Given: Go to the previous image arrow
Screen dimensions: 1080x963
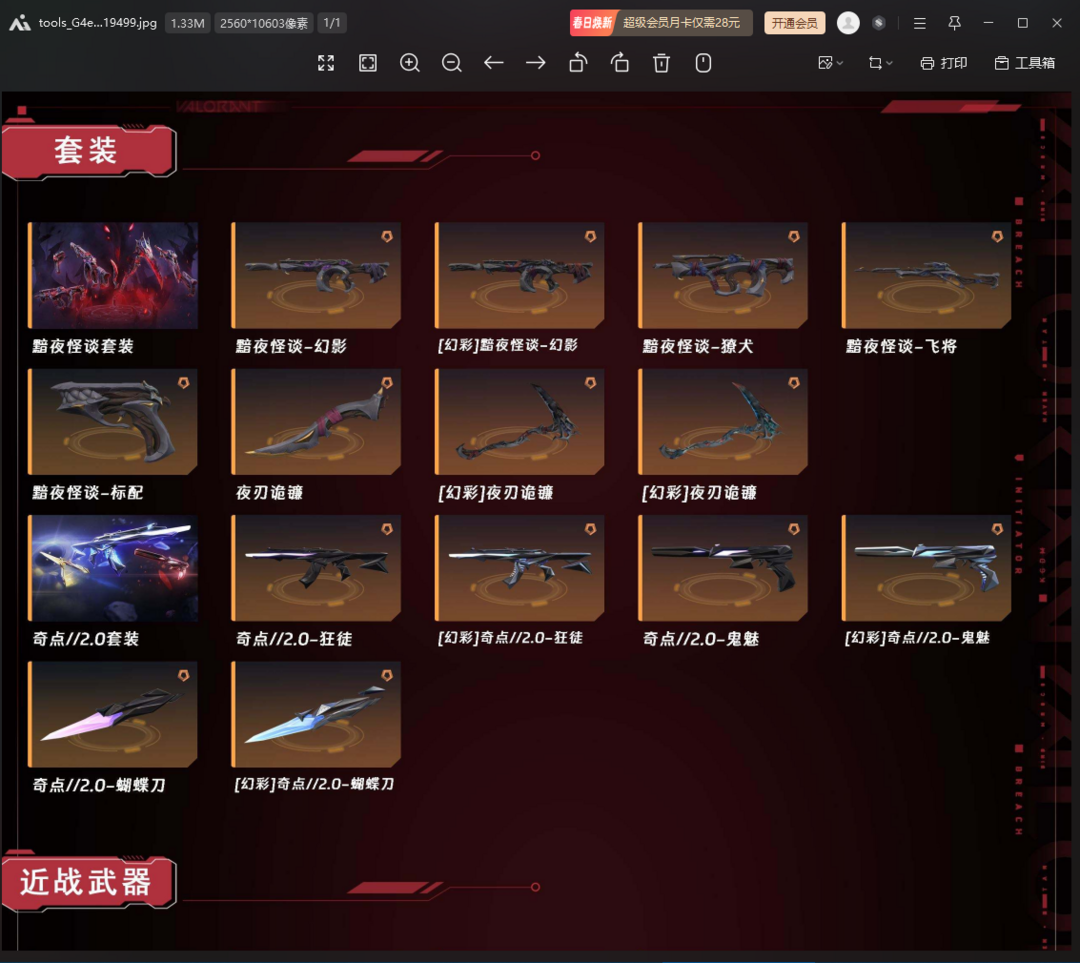Looking at the screenshot, I should click(x=494, y=63).
